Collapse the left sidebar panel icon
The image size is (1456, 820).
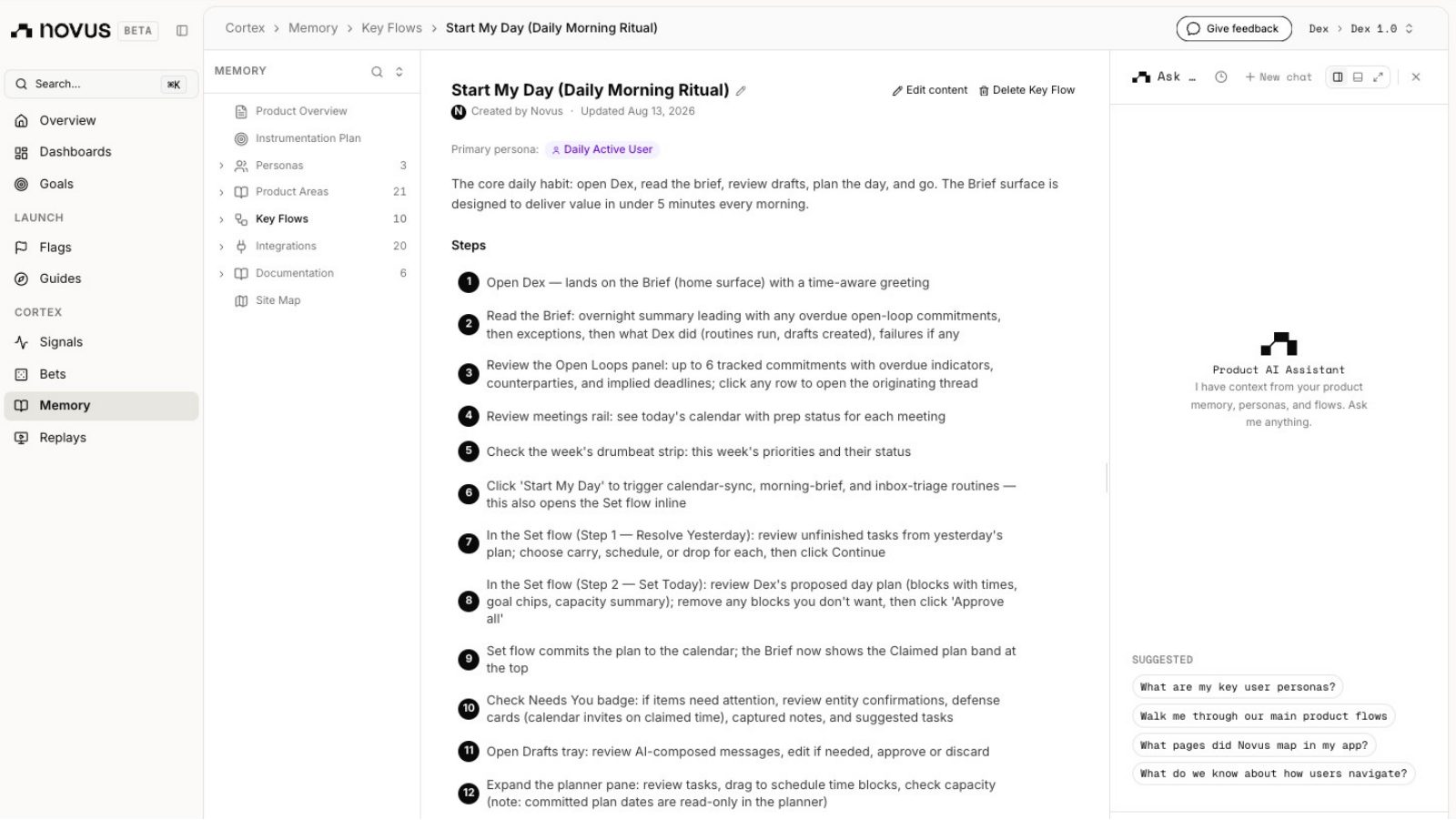tap(182, 31)
